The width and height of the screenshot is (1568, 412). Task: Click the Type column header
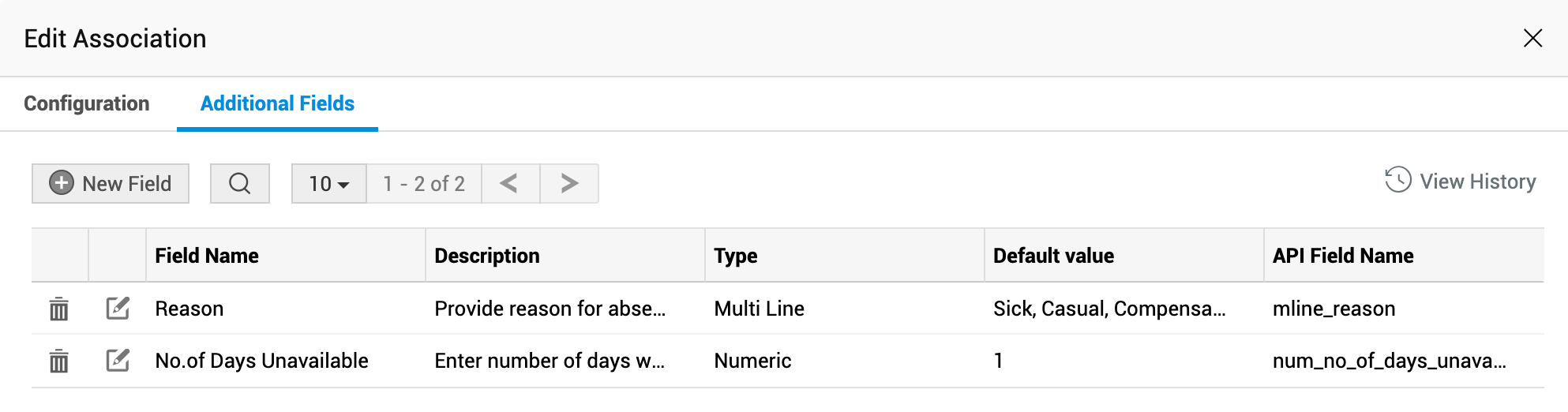tap(736, 256)
